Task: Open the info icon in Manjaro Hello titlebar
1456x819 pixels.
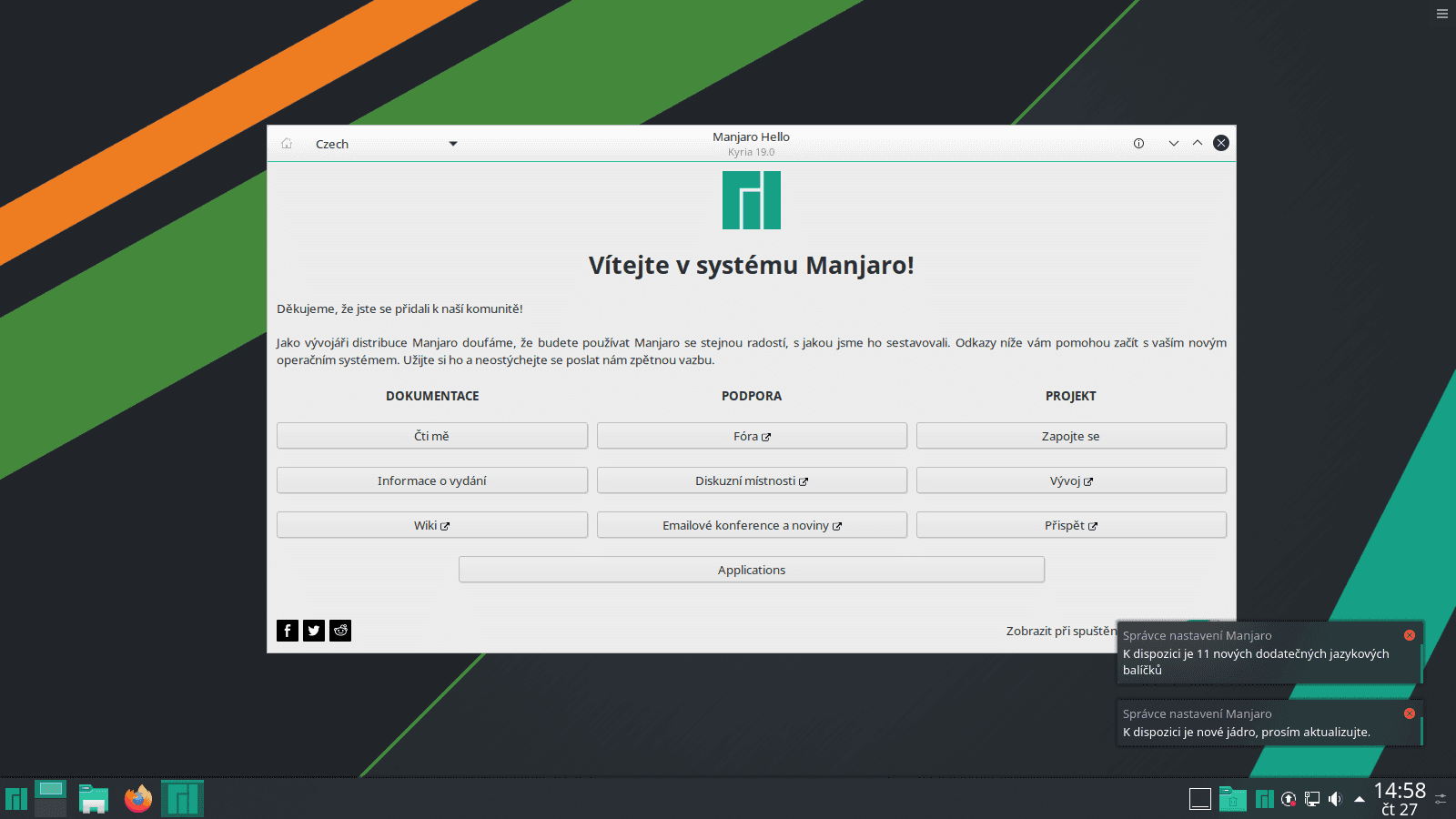Action: pyautogui.click(x=1138, y=143)
